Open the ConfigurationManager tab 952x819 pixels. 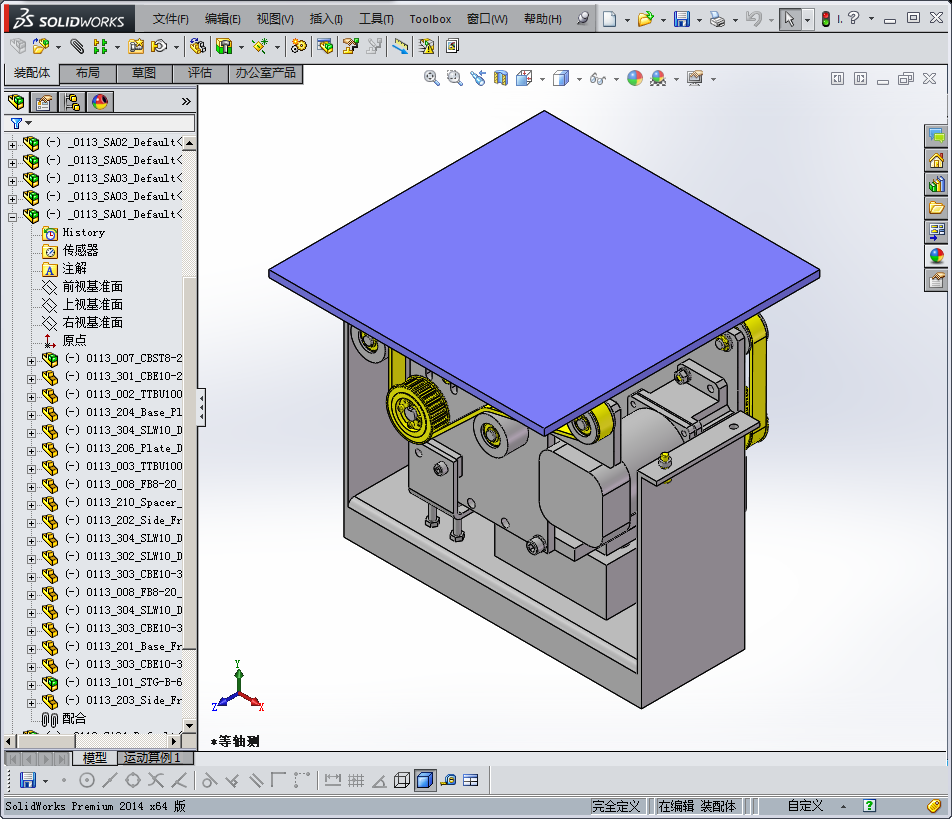click(72, 102)
